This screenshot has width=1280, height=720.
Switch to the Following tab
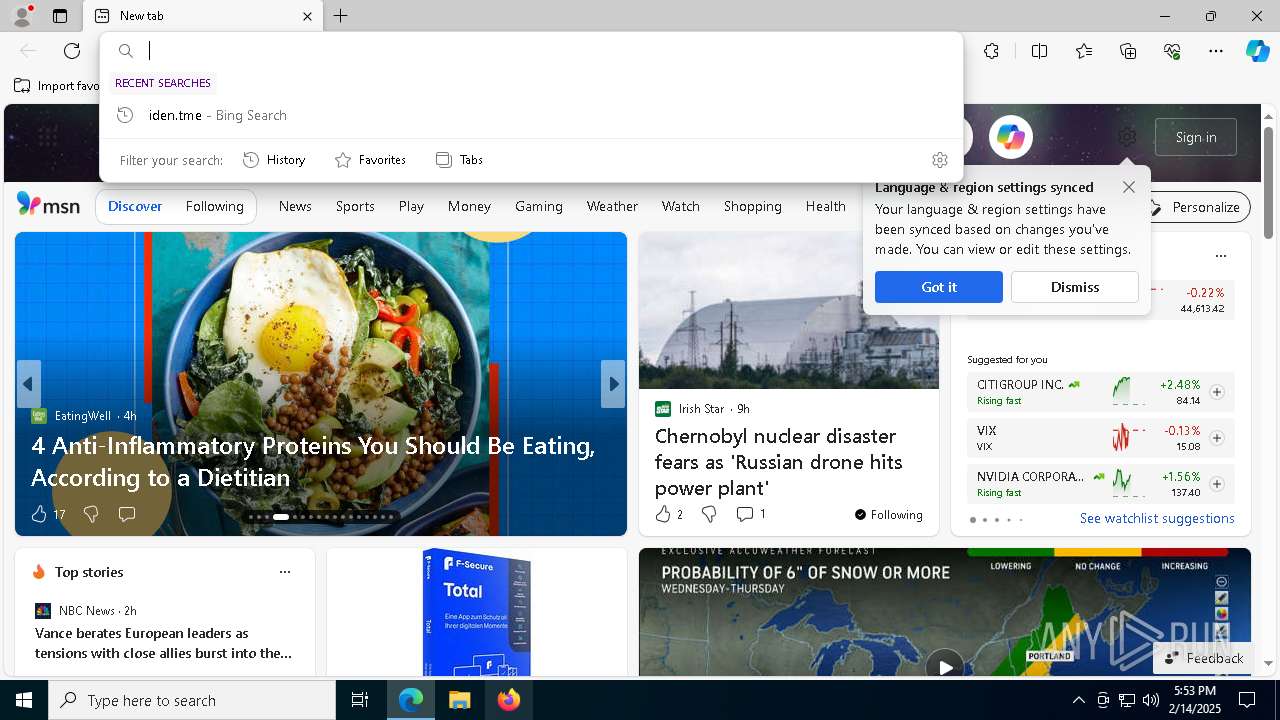click(214, 206)
